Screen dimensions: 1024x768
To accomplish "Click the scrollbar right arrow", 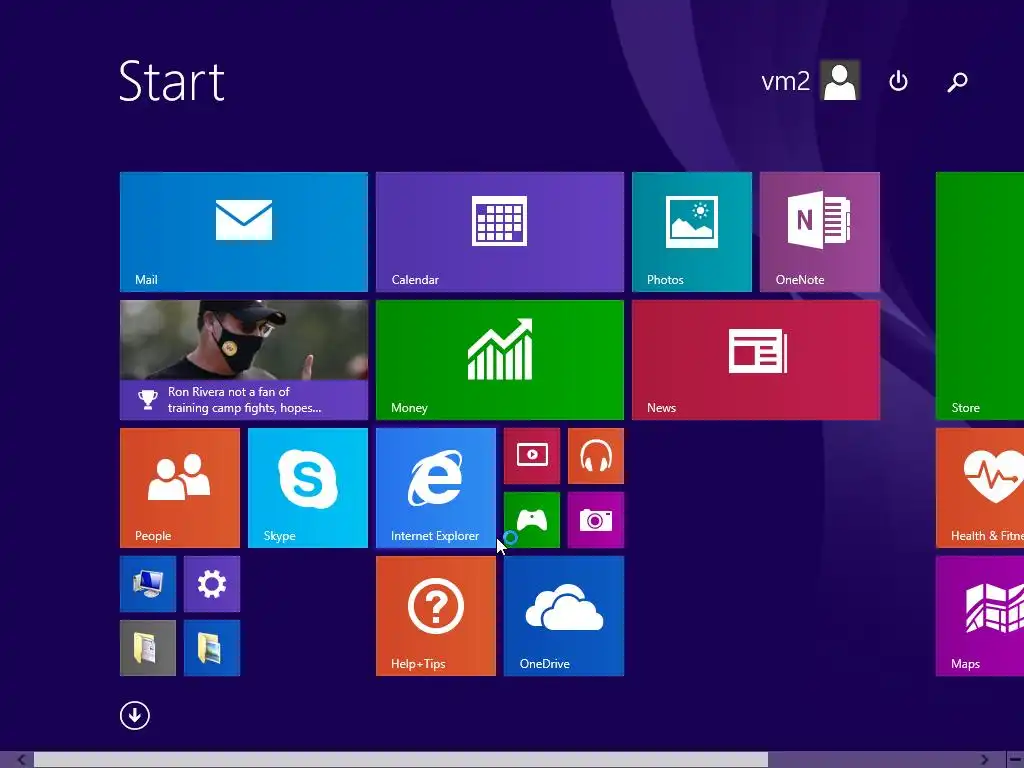I will (x=984, y=760).
